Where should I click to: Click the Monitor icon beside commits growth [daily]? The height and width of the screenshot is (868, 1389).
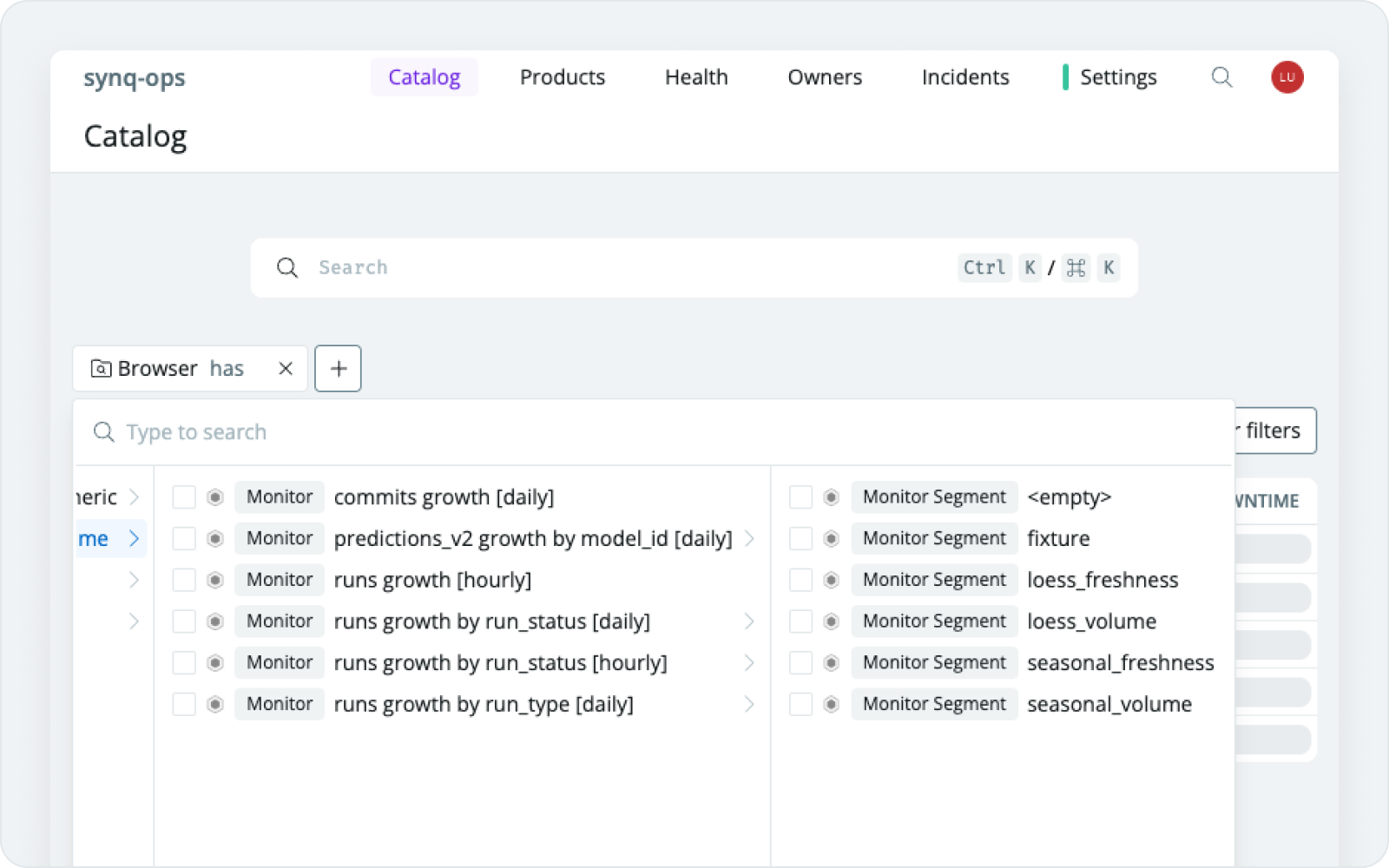tap(214, 496)
